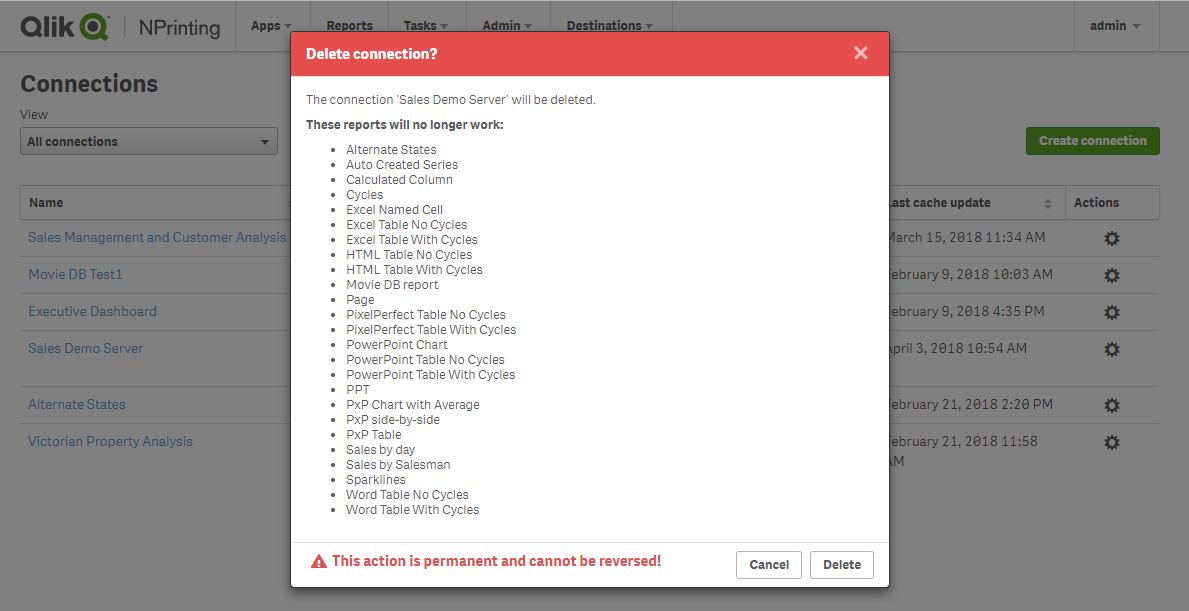The image size is (1189, 611).
Task: Click 'Excel Named Cell' list item
Action: [x=394, y=210]
